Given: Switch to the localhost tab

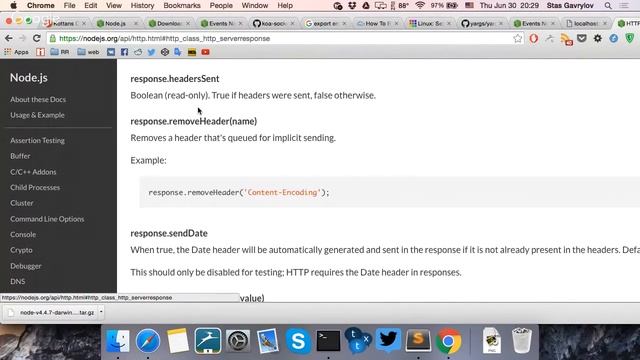Looking at the screenshot, I should pos(585,24).
